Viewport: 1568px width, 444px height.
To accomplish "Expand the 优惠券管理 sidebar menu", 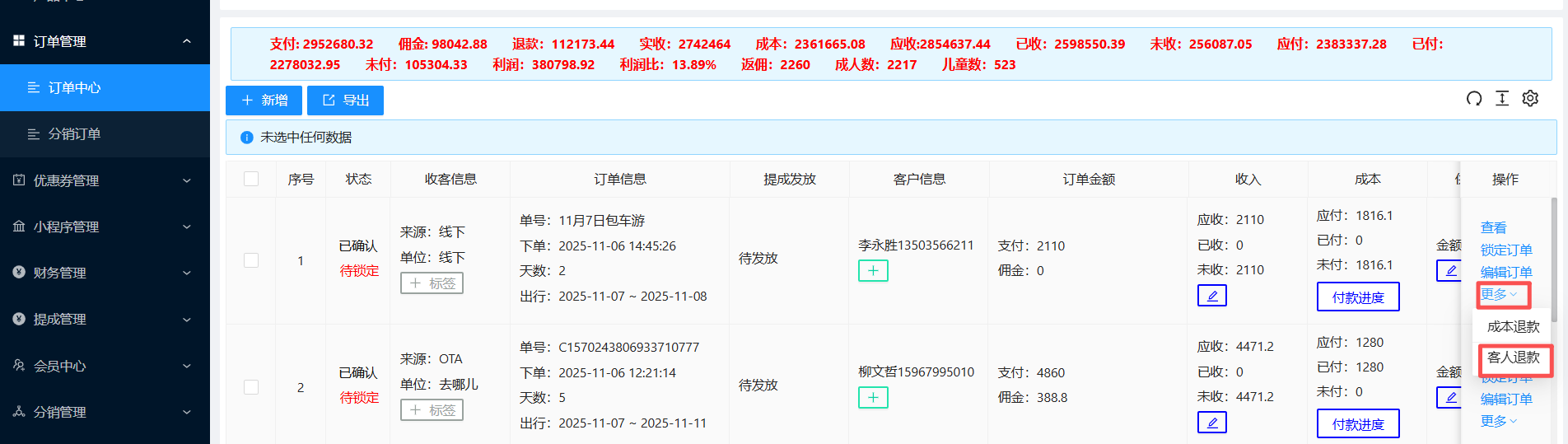I will [x=105, y=180].
